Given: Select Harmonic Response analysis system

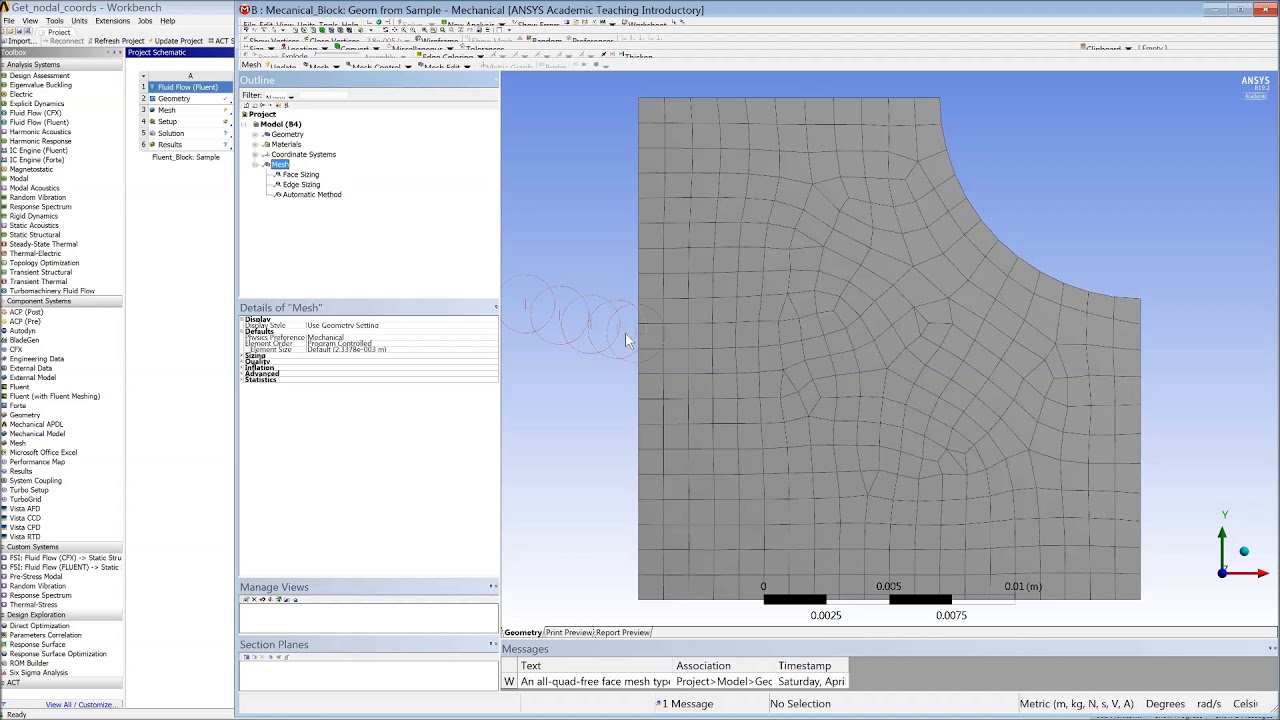Looking at the screenshot, I should click(x=41, y=141).
